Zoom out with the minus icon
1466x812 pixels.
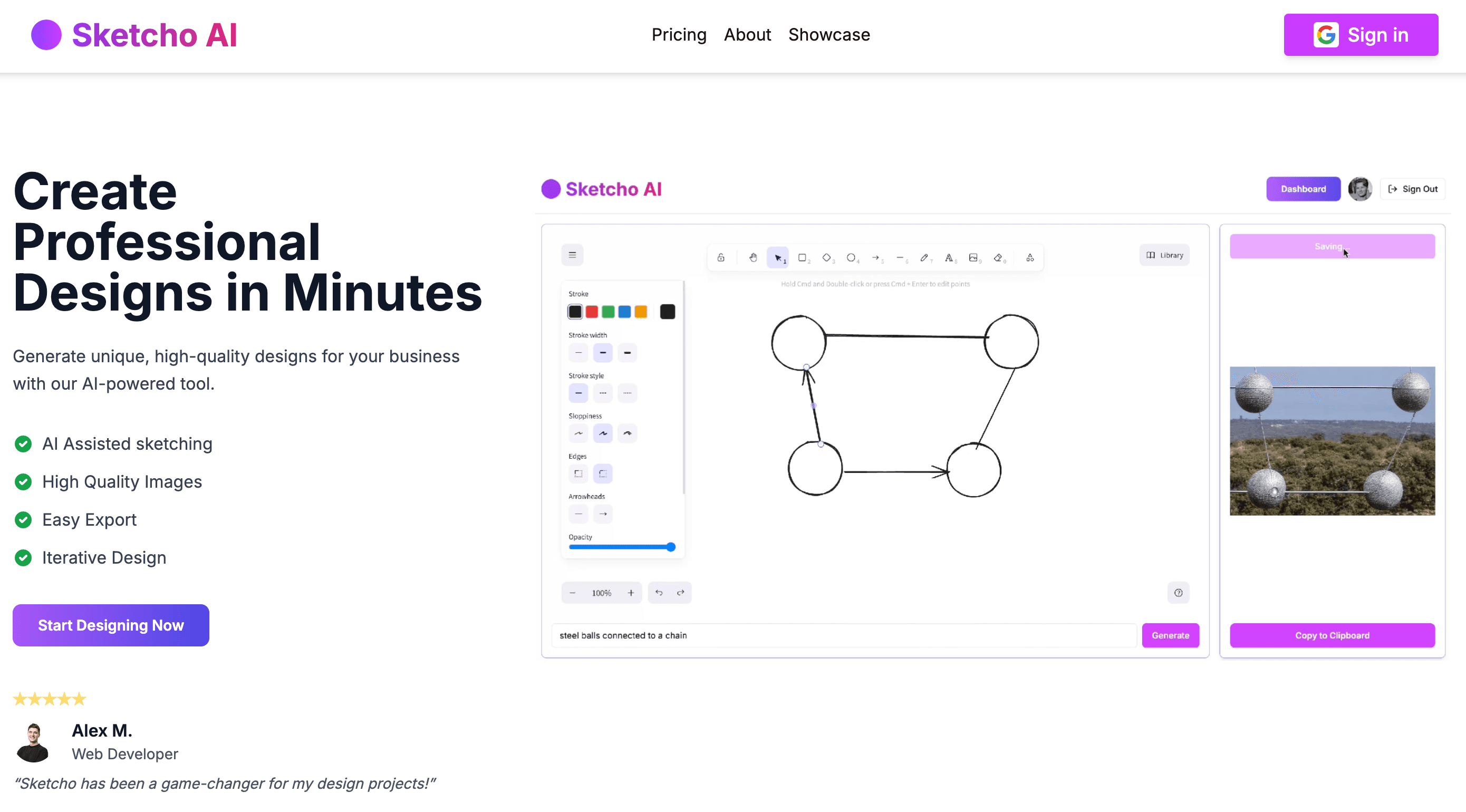(572, 593)
